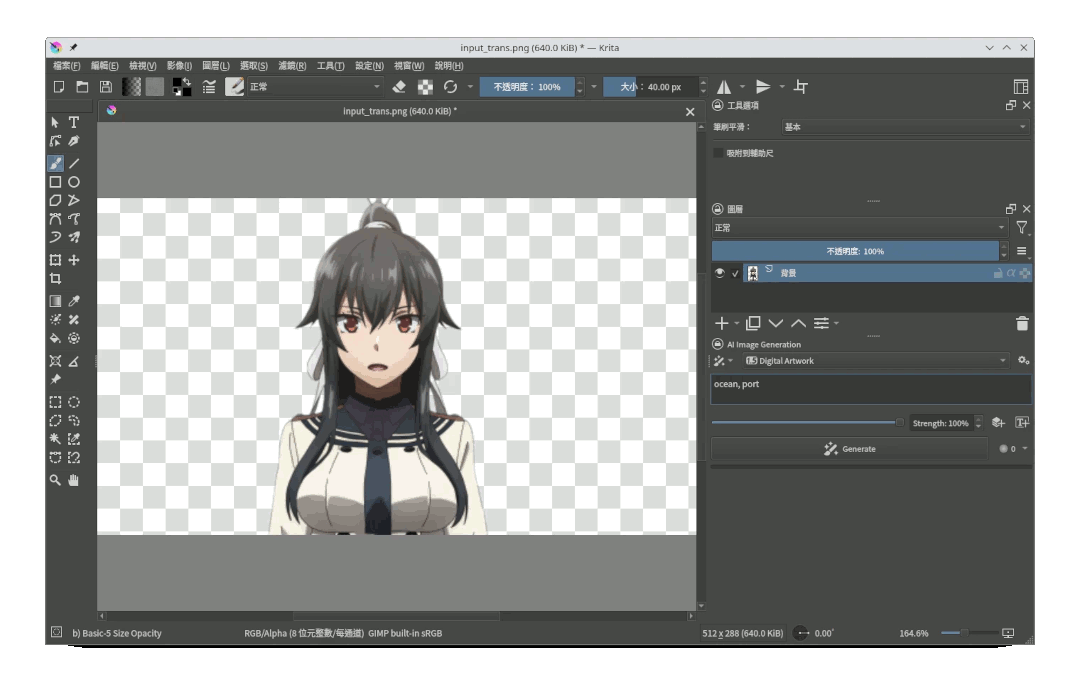The image size is (1080, 699).
Task: Expand the Digital Artwork style dropdown
Action: point(875,361)
